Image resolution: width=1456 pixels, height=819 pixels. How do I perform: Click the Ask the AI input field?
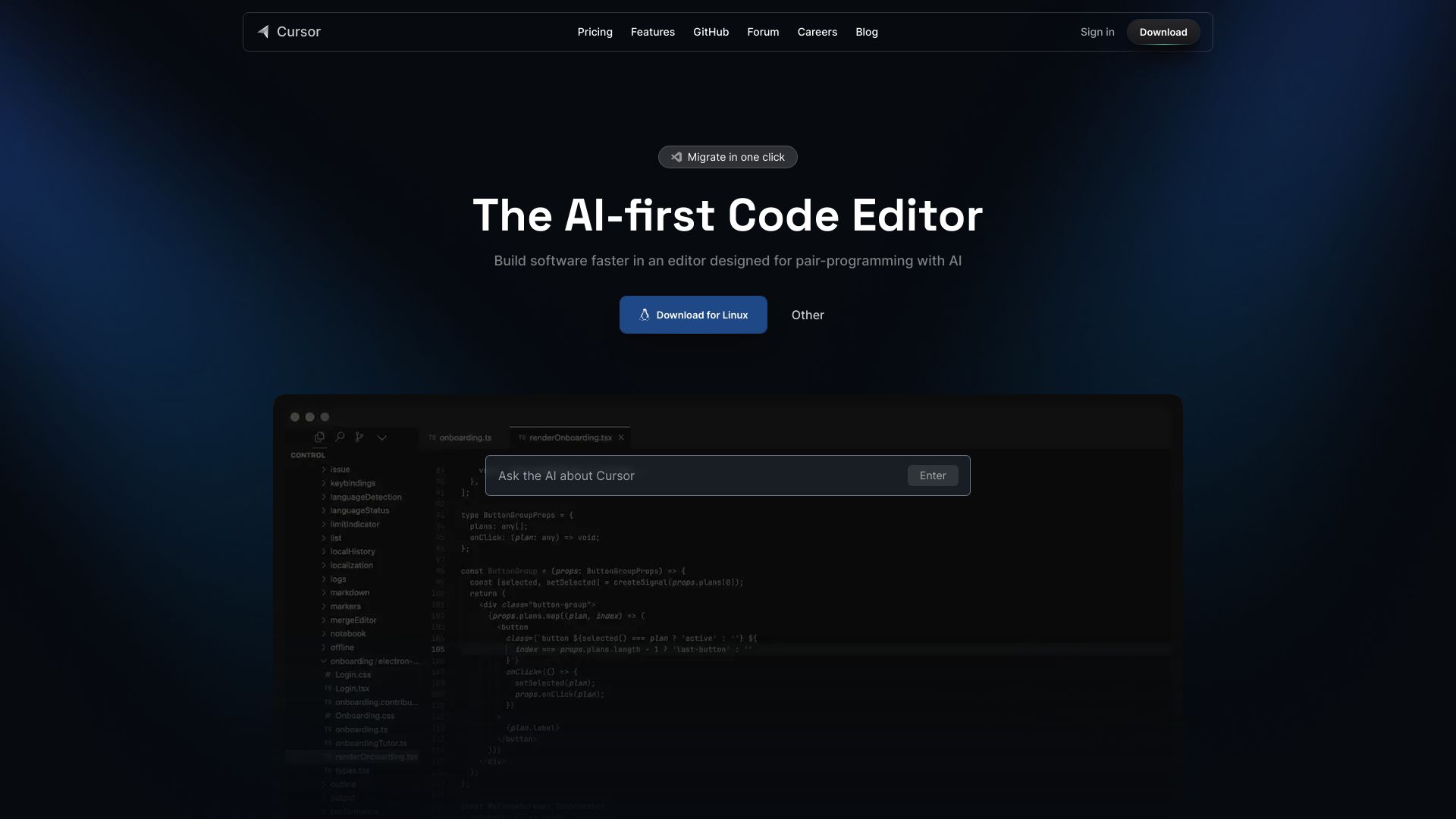700,475
